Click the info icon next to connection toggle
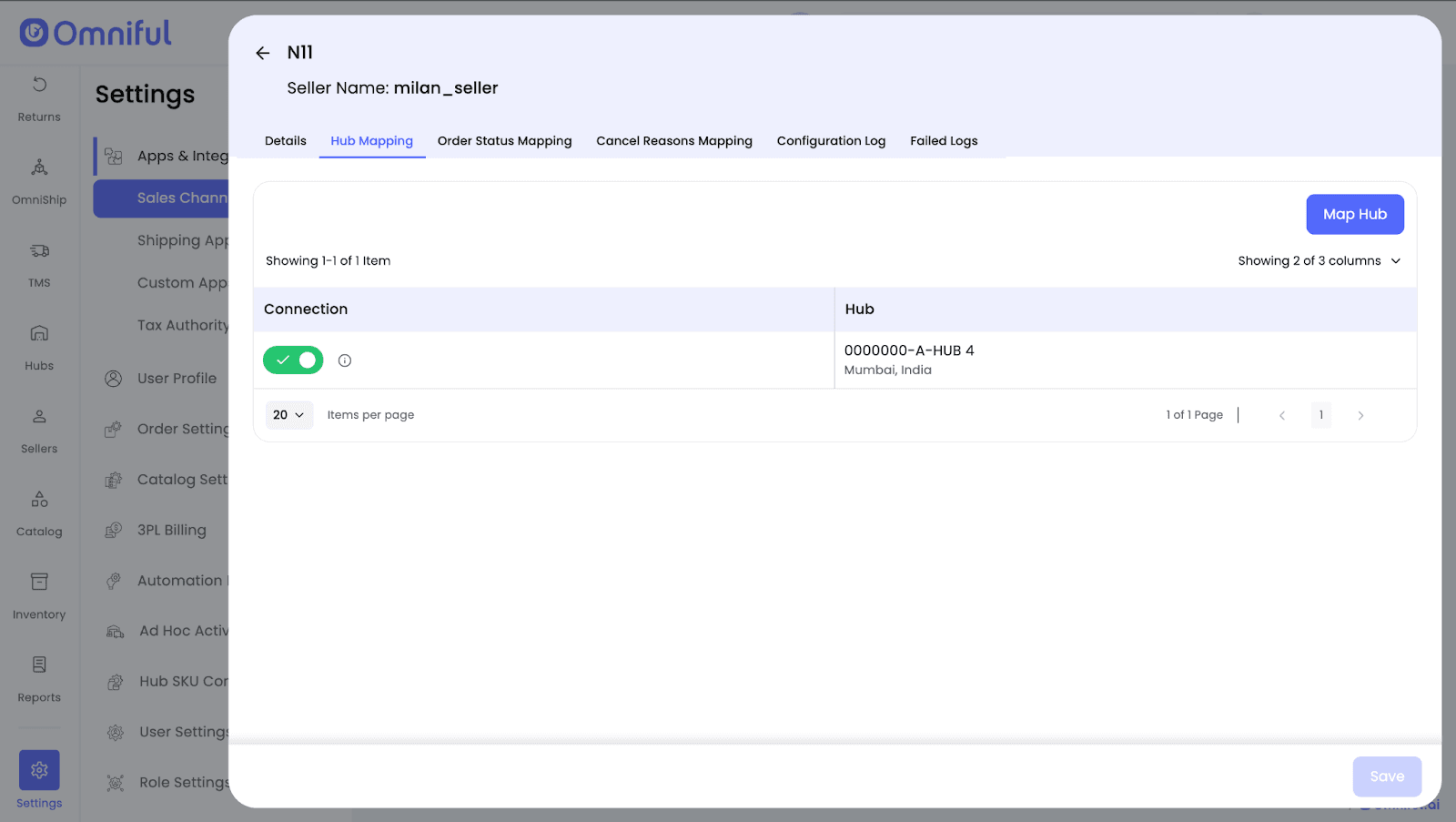 coord(345,360)
